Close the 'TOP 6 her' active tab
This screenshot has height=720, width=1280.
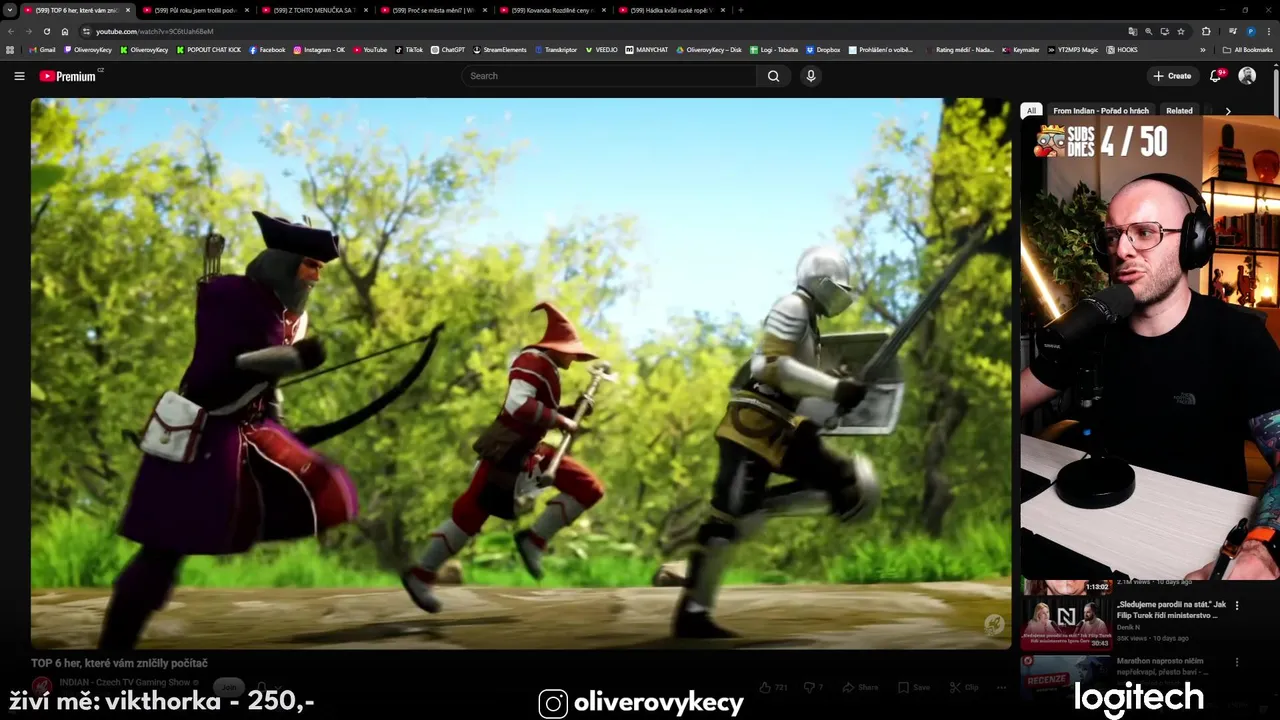point(128,10)
